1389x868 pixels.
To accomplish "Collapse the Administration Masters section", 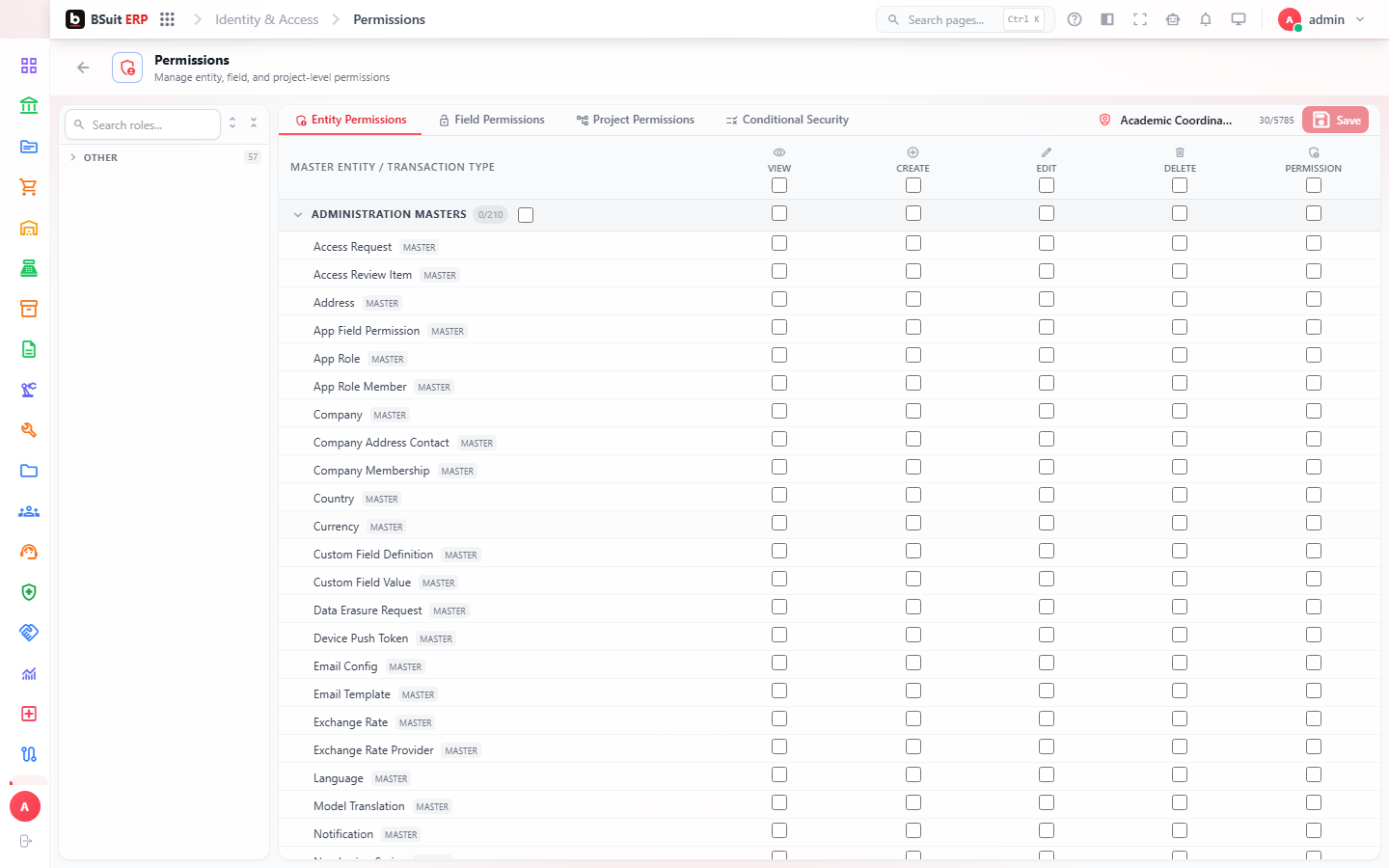I will (x=298, y=215).
